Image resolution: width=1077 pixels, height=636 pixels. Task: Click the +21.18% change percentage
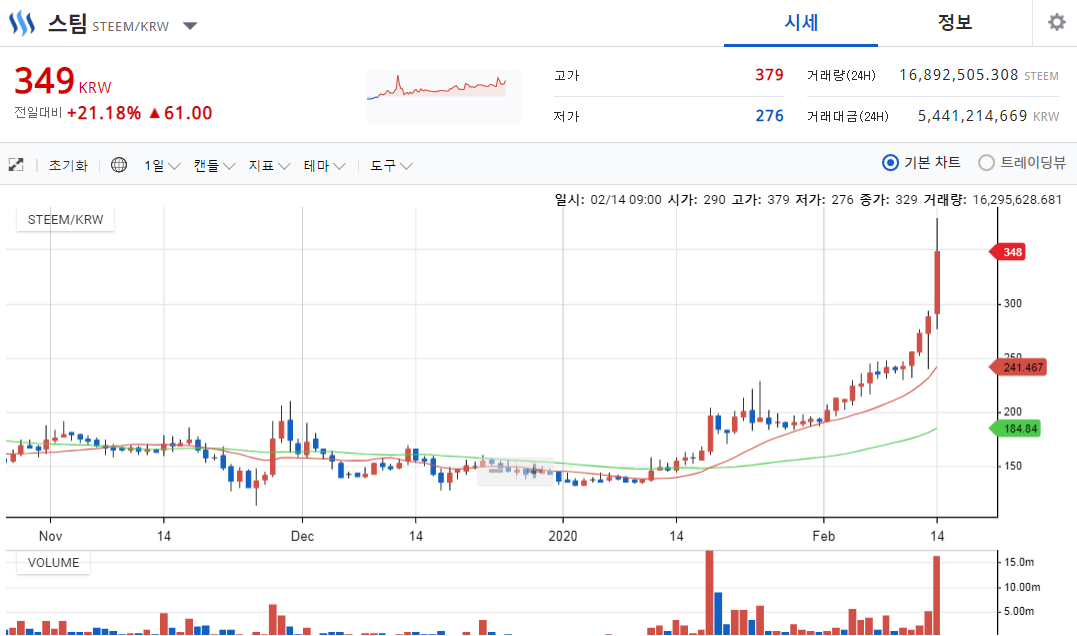pyautogui.click(x=104, y=113)
